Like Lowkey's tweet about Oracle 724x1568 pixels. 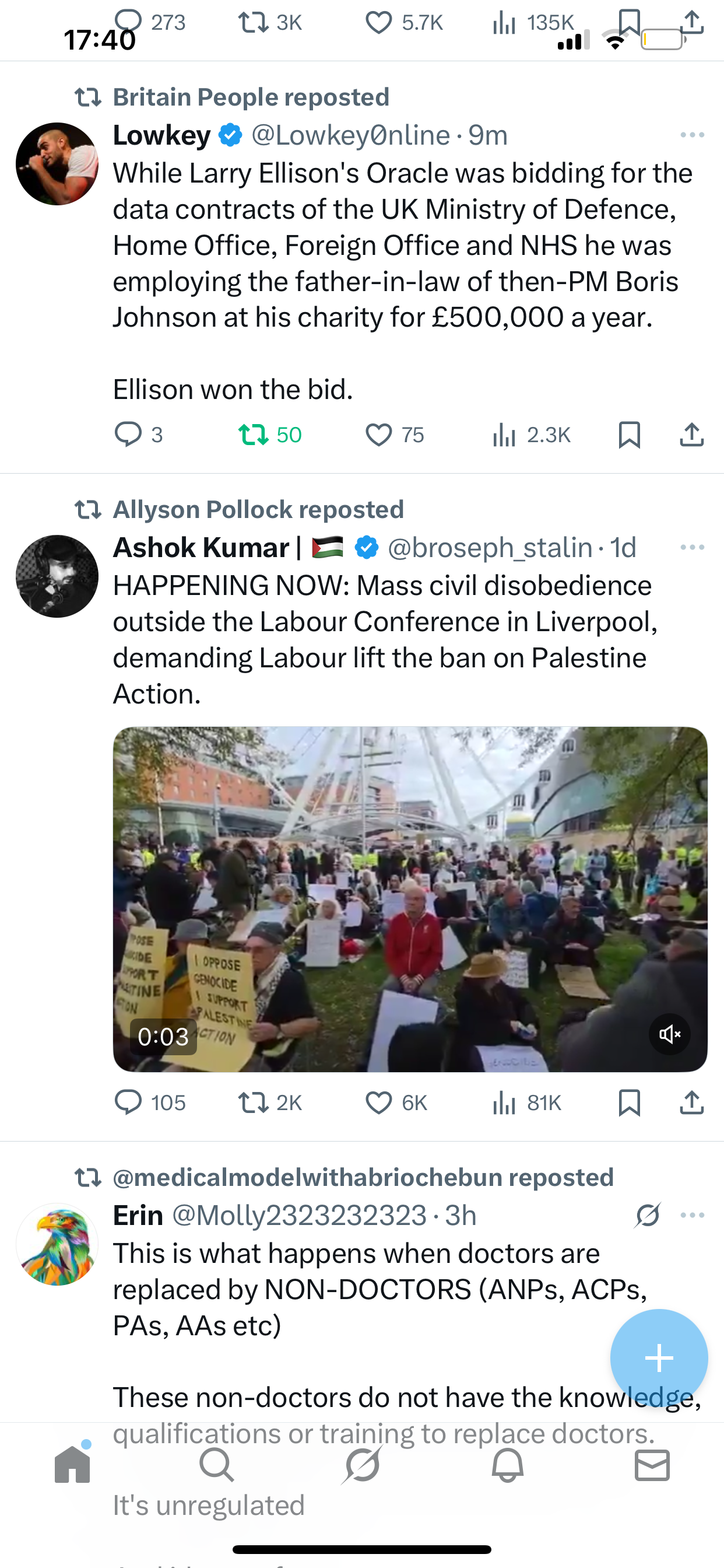[378, 435]
